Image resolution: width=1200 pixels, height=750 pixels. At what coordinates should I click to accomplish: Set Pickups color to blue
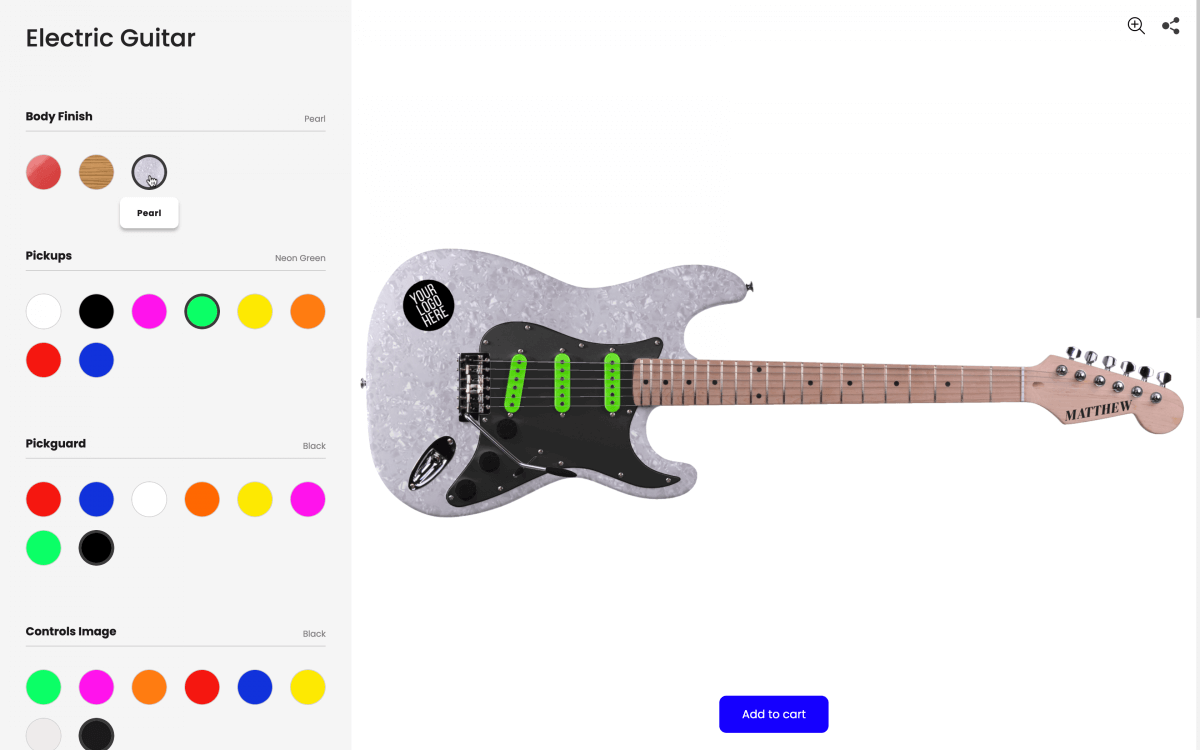click(x=96, y=360)
